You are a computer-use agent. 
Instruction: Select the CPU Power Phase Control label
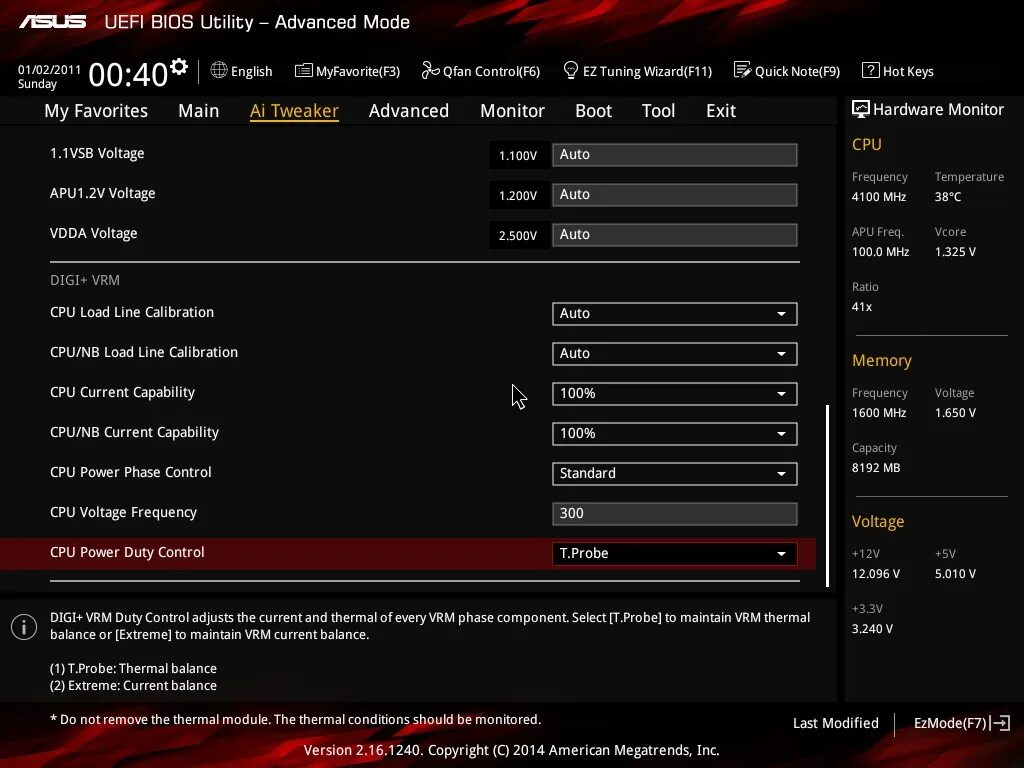131,472
